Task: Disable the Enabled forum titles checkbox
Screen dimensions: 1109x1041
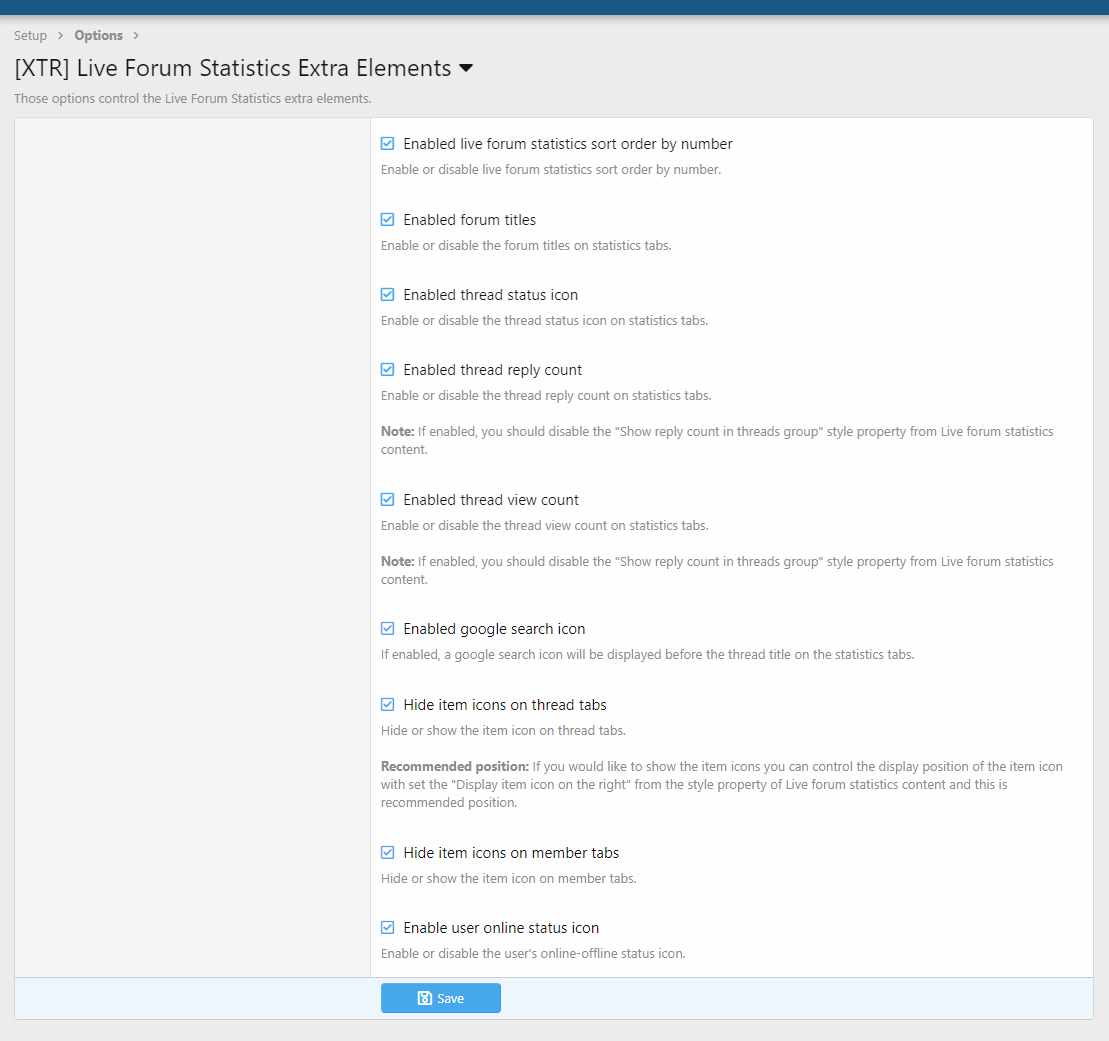Action: (x=388, y=220)
